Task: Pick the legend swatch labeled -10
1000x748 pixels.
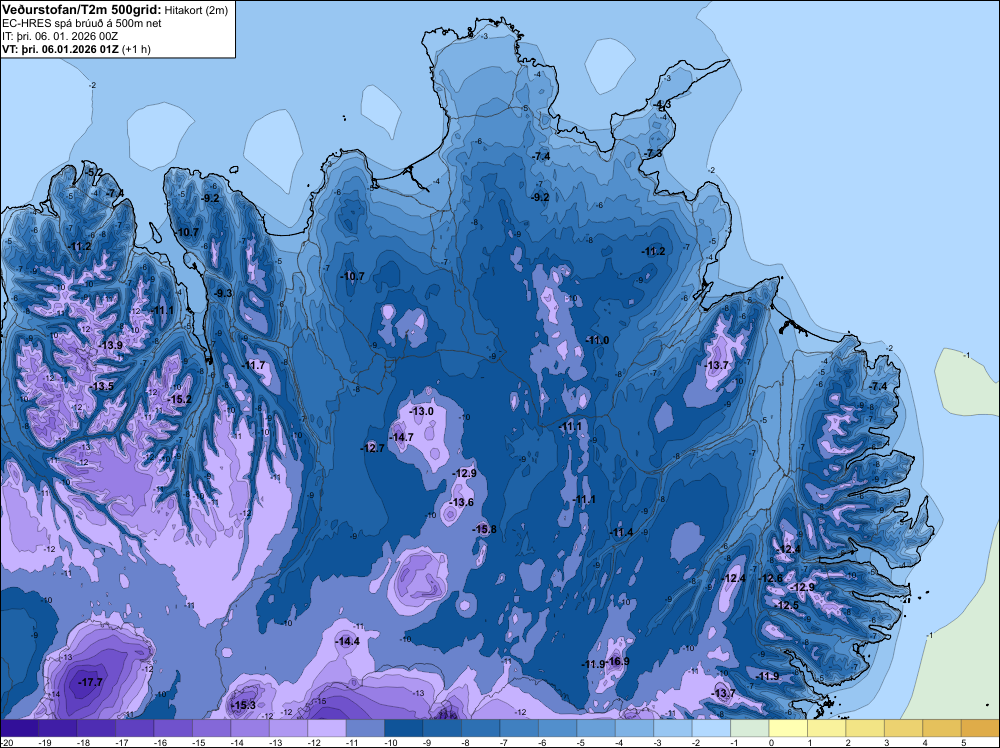Action: point(404,728)
